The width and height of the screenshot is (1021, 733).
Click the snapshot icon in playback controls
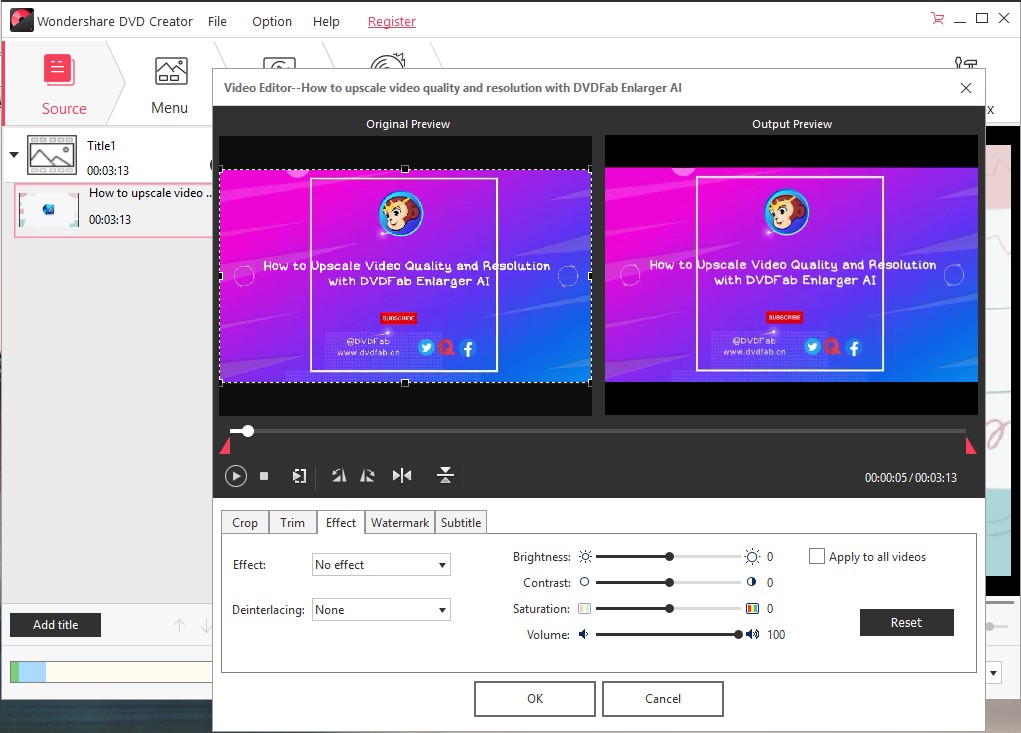point(299,476)
